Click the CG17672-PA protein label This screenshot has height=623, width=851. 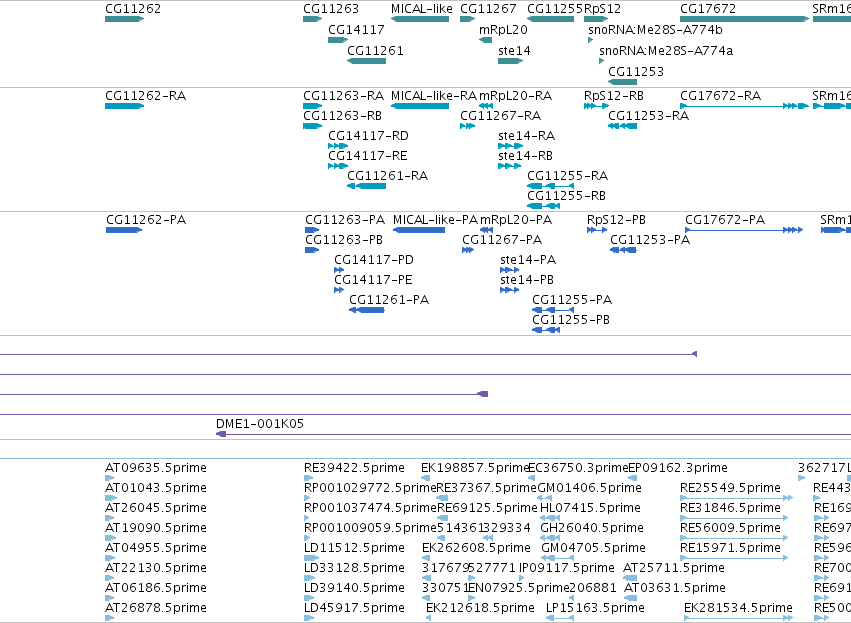click(x=725, y=220)
